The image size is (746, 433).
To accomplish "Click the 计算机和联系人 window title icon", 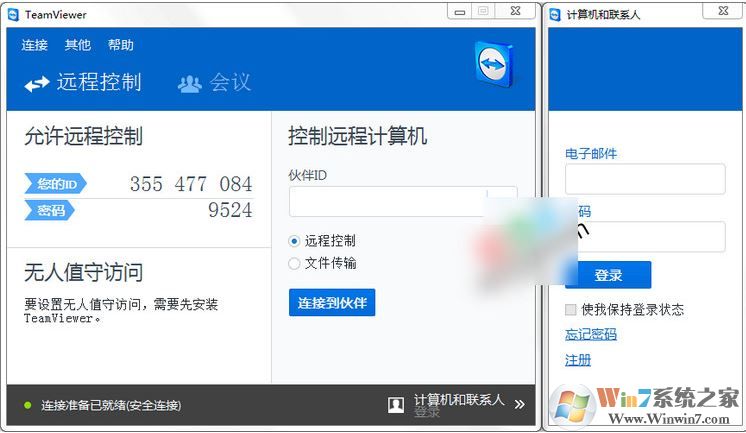I will tap(555, 15).
